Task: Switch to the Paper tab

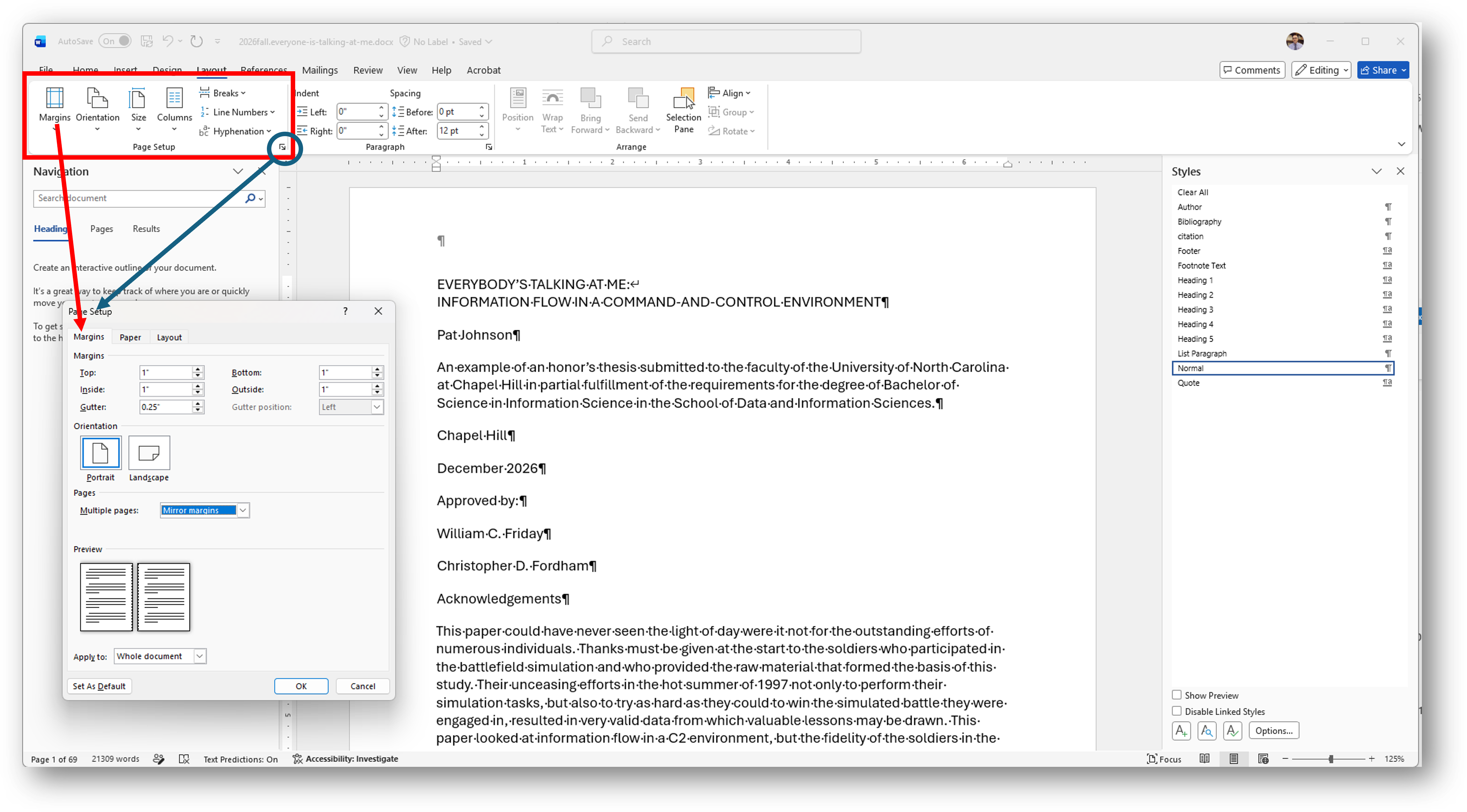Action: point(130,337)
